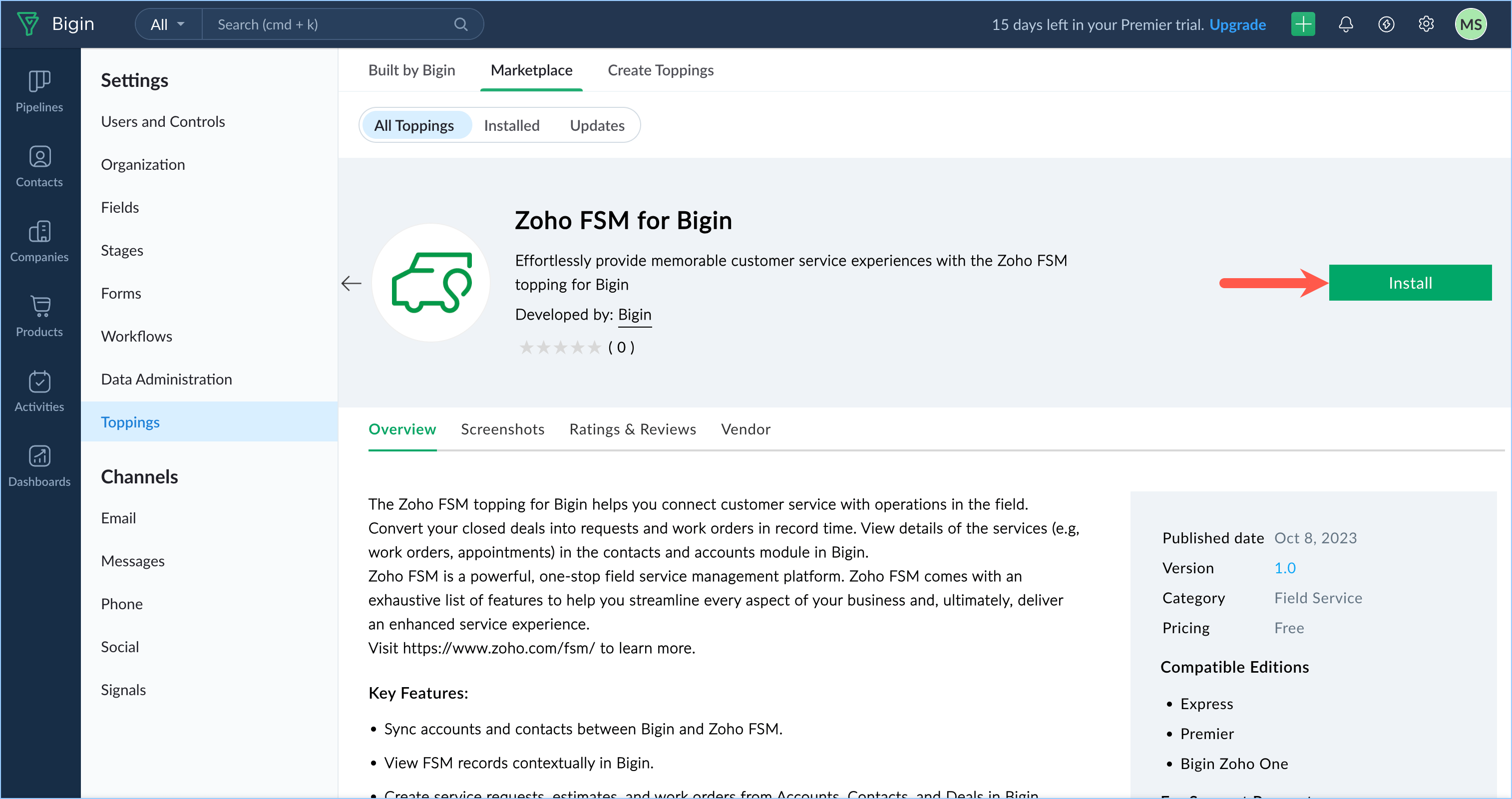Open Organization settings
Screen dimensions: 1512x799
[x=143, y=164]
